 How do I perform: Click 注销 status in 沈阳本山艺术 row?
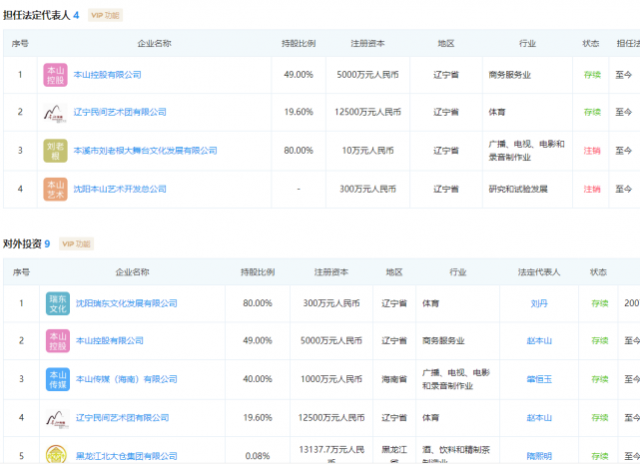click(592, 189)
